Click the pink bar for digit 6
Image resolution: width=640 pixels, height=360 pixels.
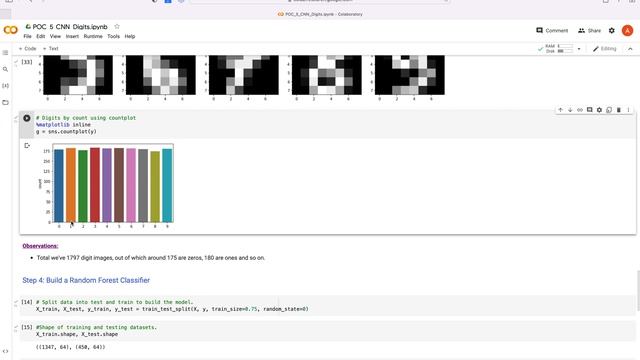131,185
